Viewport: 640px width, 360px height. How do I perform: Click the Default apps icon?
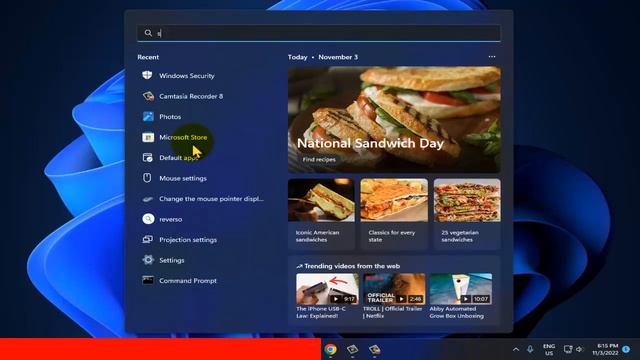148,158
